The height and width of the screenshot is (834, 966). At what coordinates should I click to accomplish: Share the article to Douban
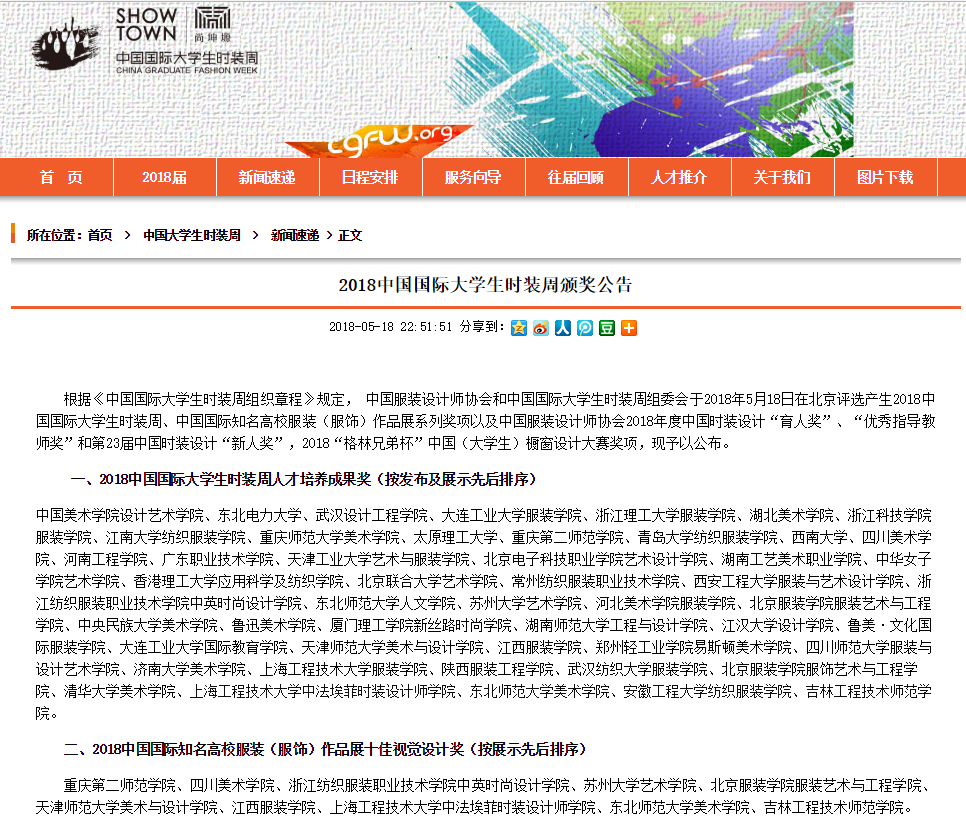click(606, 328)
